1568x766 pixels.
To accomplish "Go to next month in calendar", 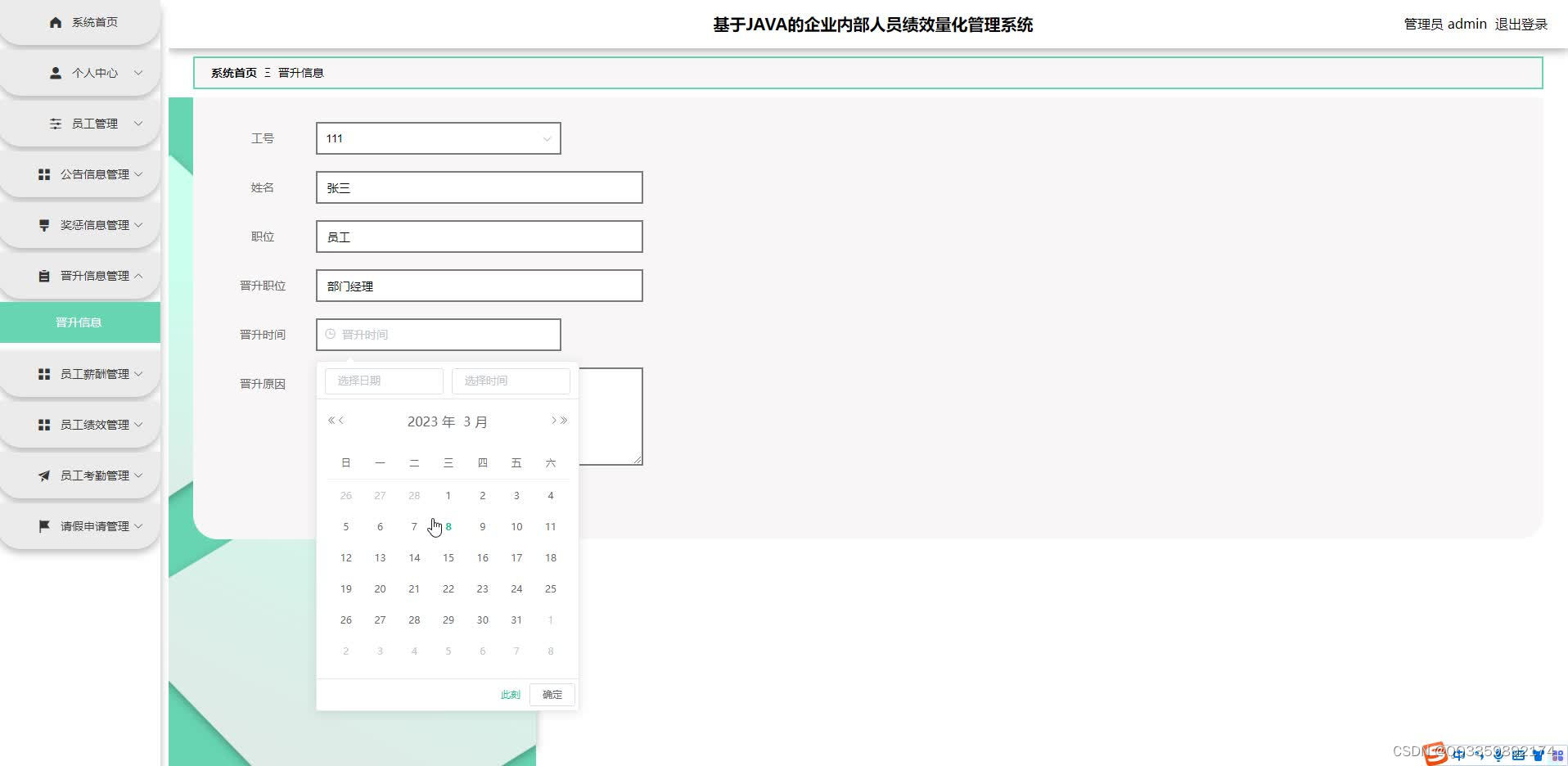I will (x=553, y=421).
